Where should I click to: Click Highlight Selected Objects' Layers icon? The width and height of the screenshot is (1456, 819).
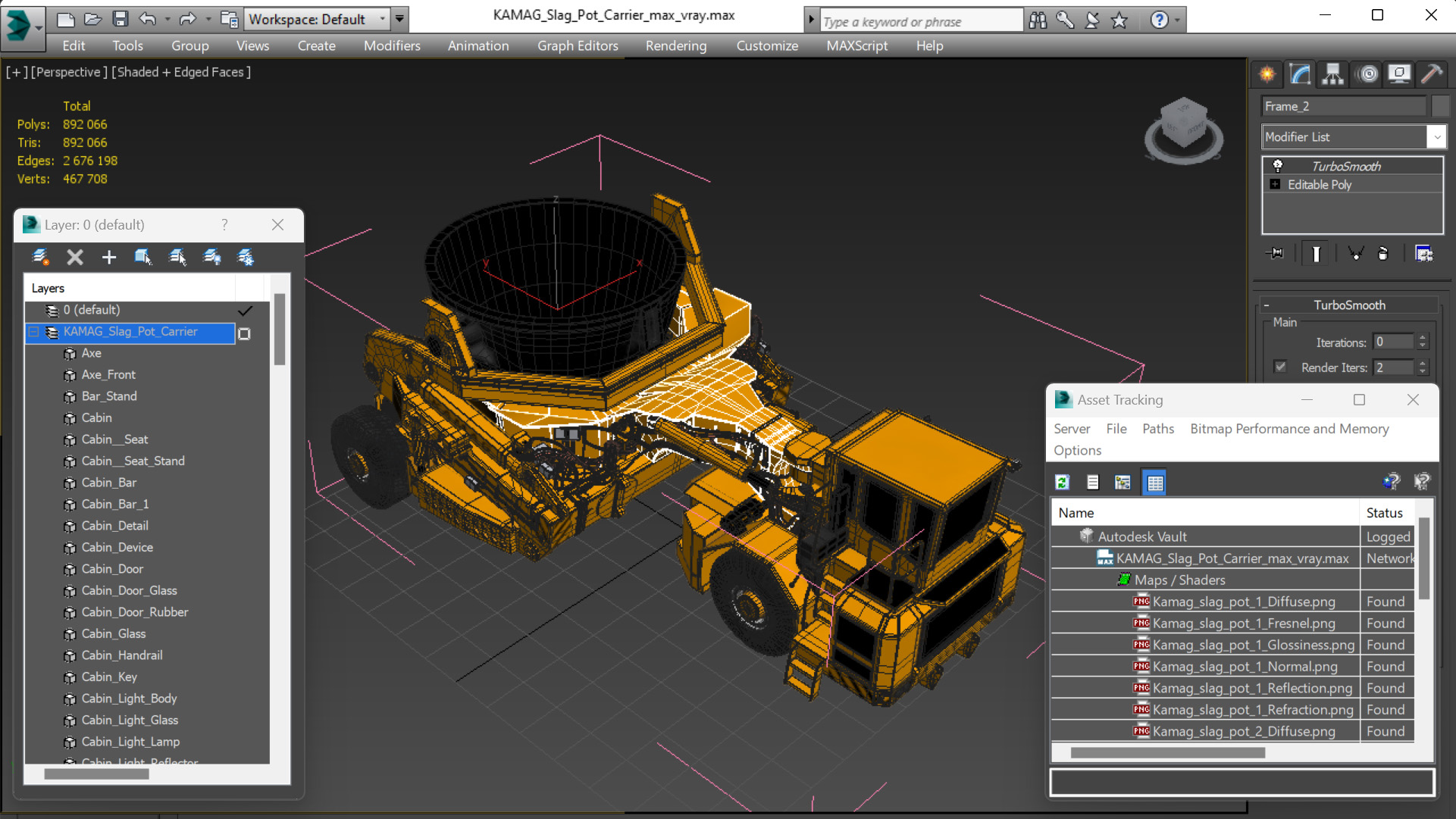pyautogui.click(x=178, y=258)
